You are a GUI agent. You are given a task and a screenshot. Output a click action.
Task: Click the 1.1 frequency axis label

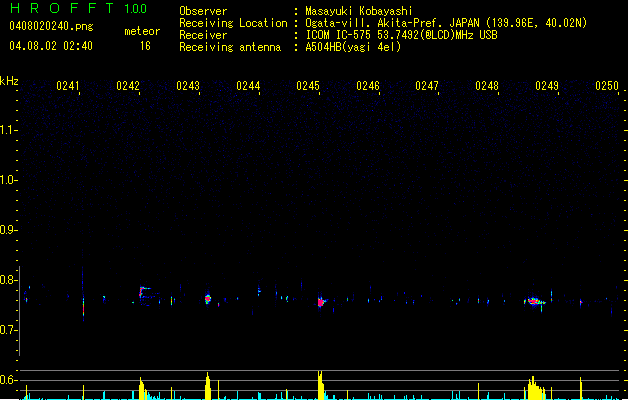7,130
